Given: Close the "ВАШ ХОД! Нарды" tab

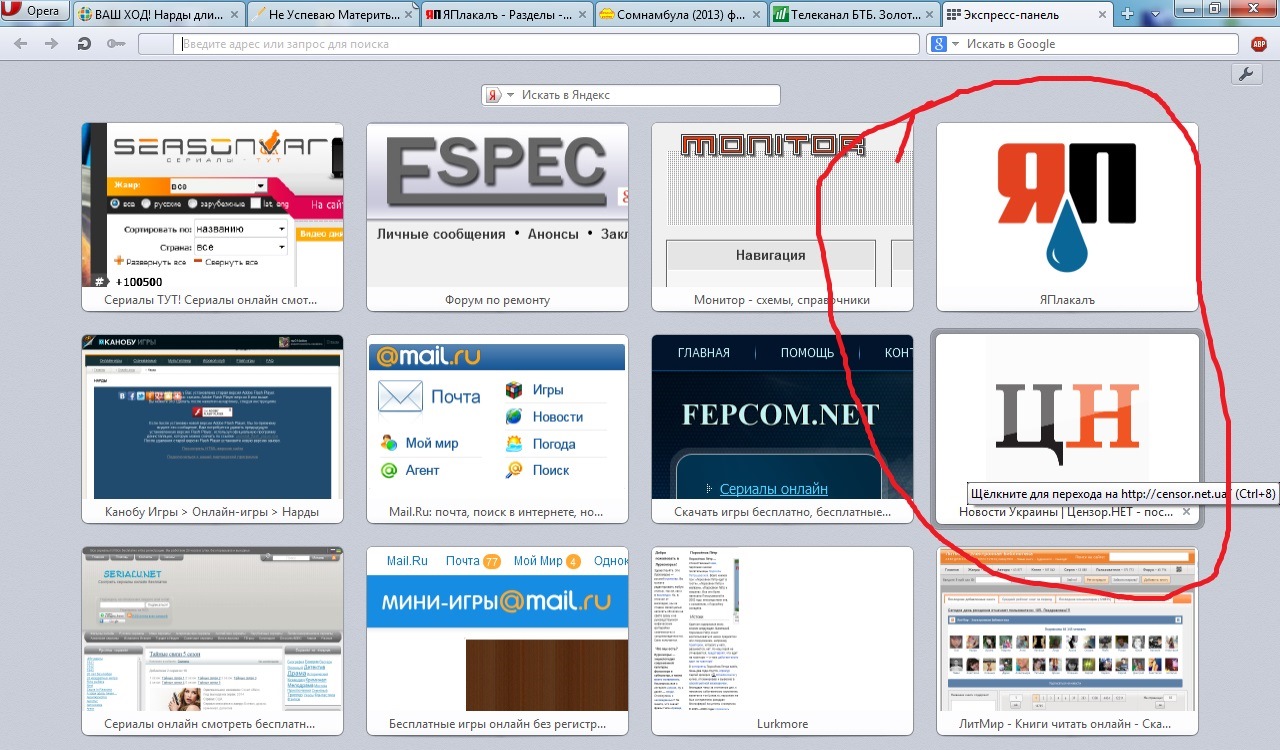Looking at the screenshot, I should point(233,15).
